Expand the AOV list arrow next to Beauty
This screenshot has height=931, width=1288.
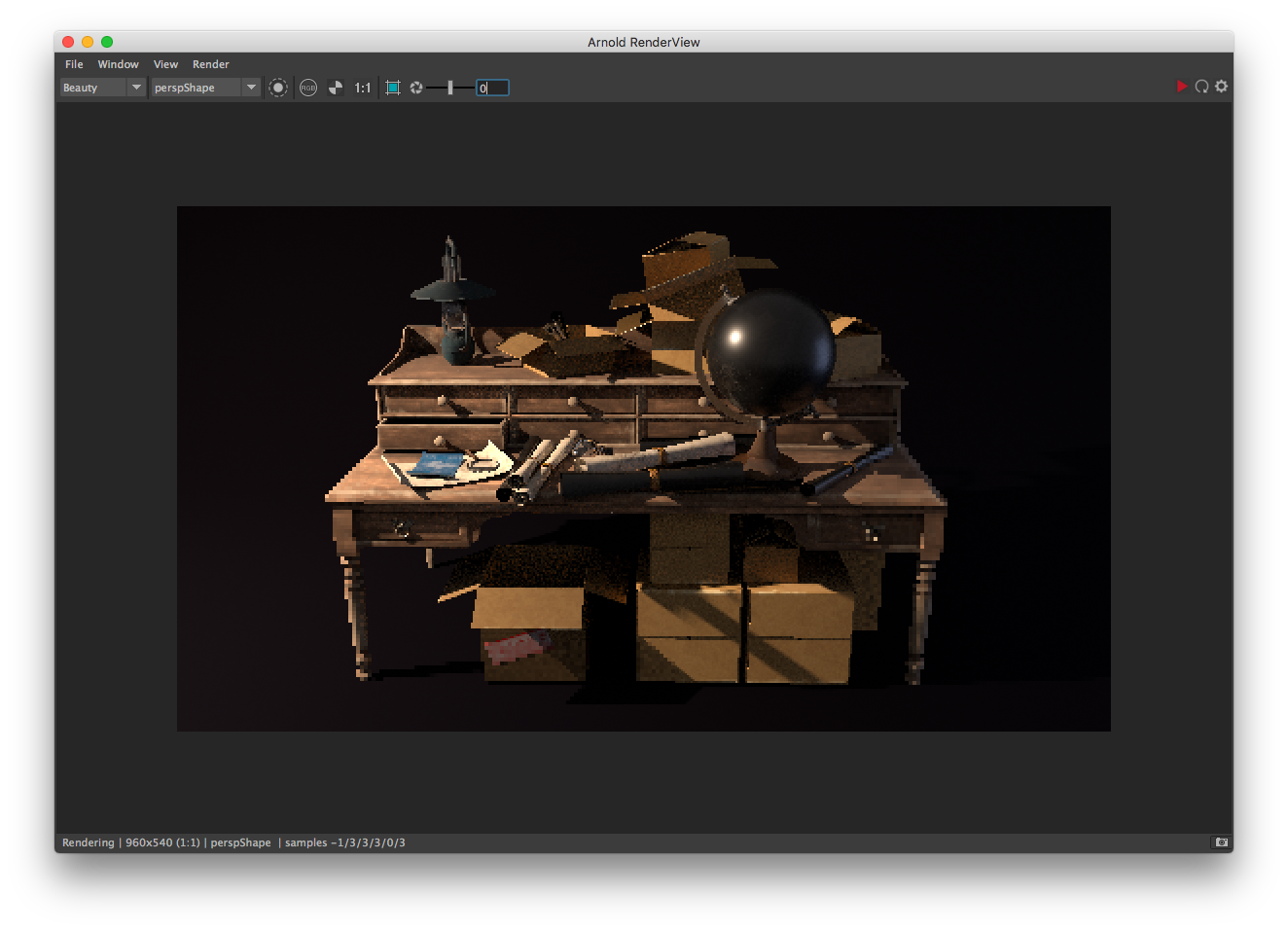point(135,87)
